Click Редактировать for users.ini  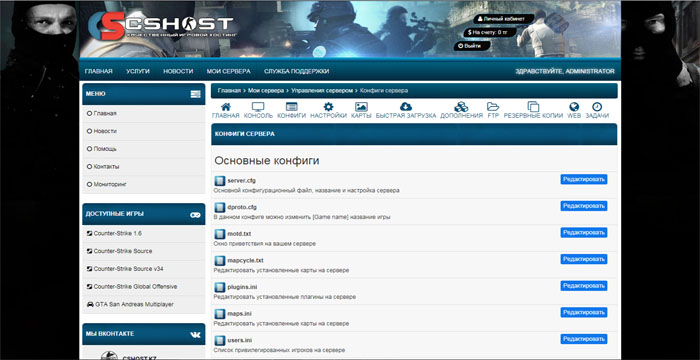pos(583,339)
